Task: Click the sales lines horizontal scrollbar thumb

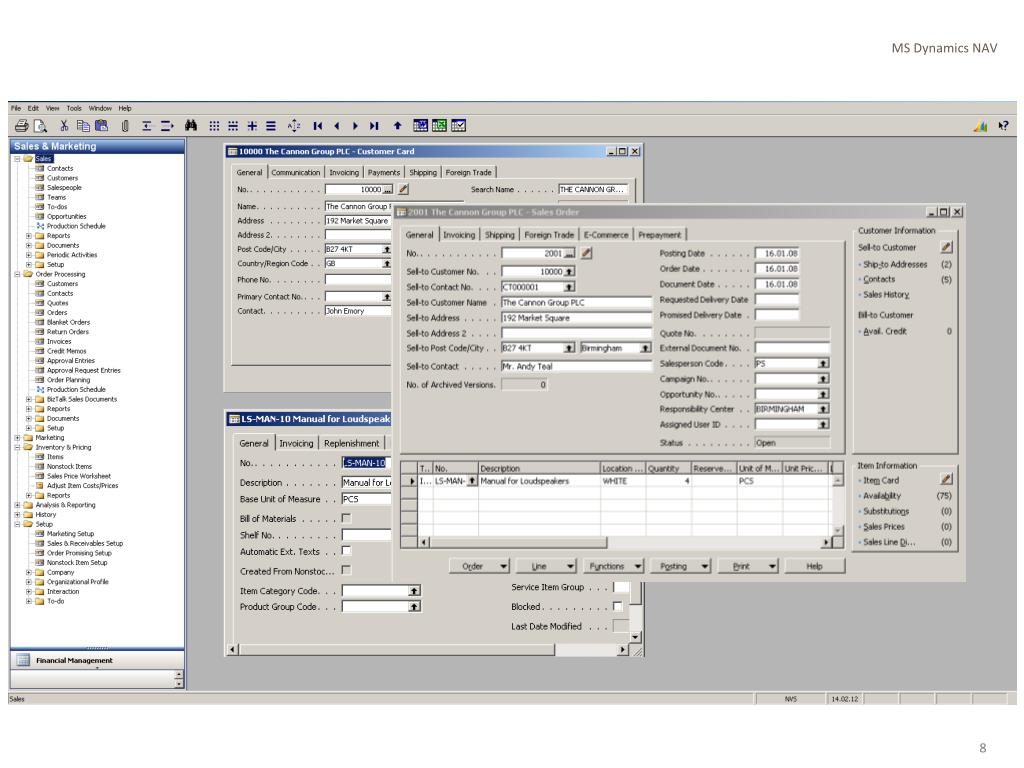Action: 519,542
